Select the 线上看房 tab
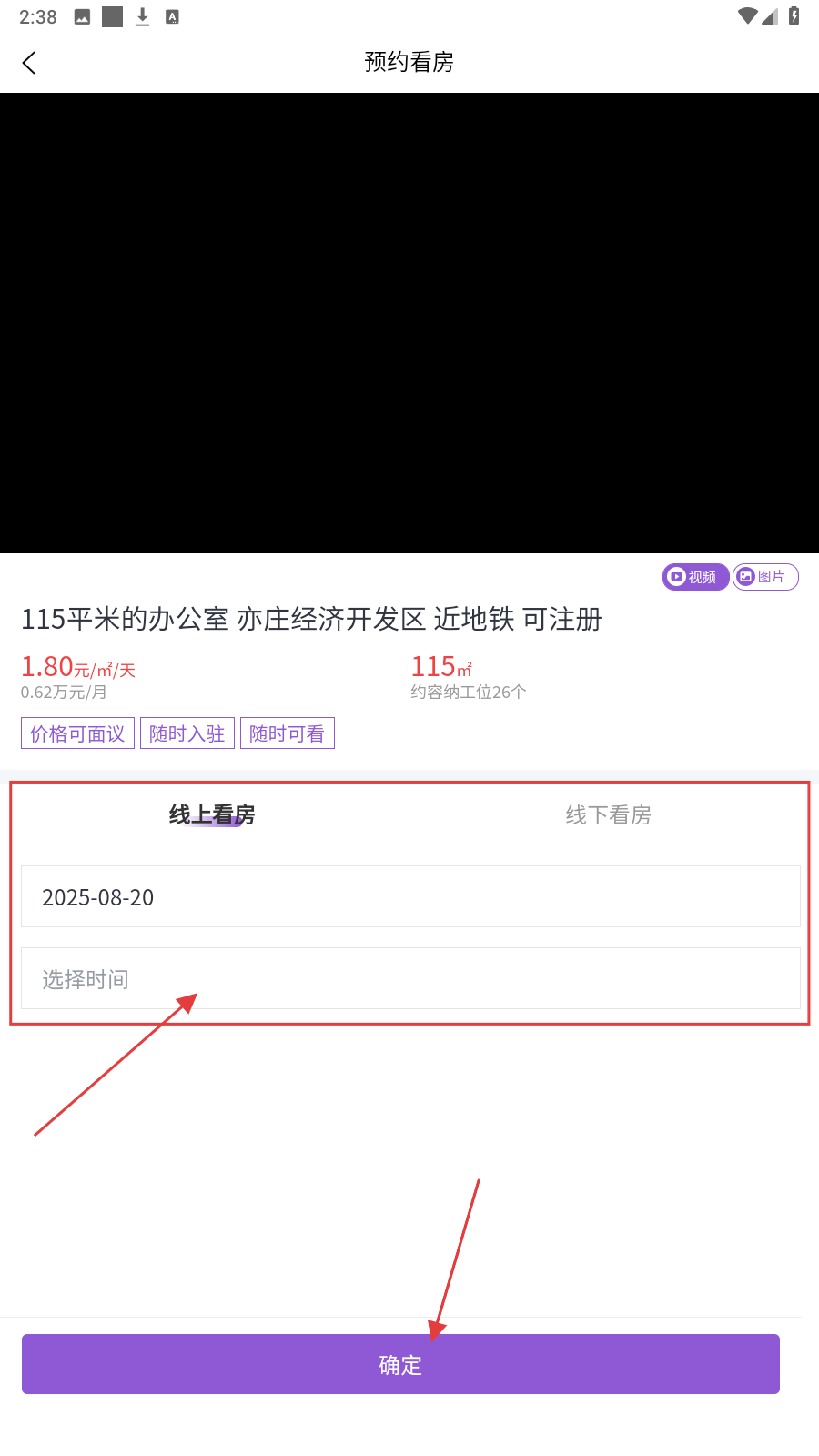819x1456 pixels. (x=212, y=814)
